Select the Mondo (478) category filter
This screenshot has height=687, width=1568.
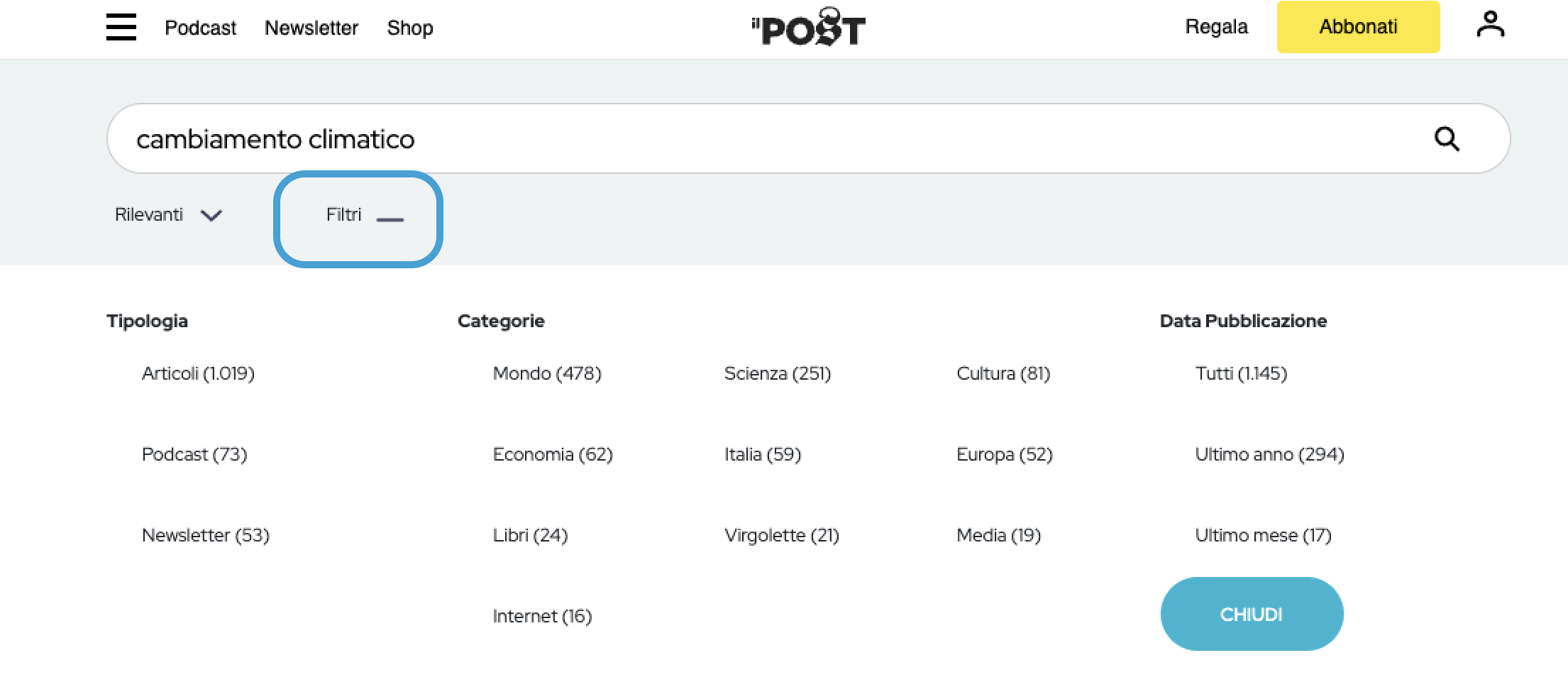[x=547, y=373]
